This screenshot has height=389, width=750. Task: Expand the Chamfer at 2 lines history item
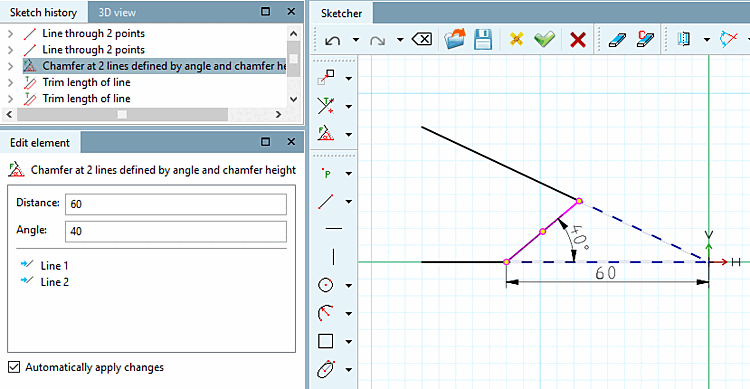tap(10, 66)
